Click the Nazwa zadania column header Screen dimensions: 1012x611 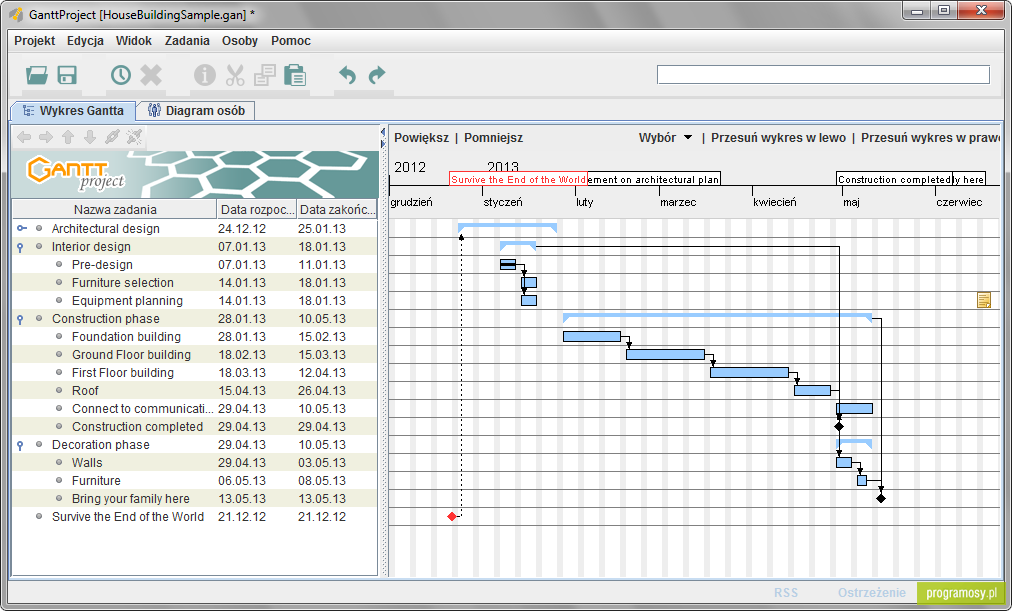[114, 209]
